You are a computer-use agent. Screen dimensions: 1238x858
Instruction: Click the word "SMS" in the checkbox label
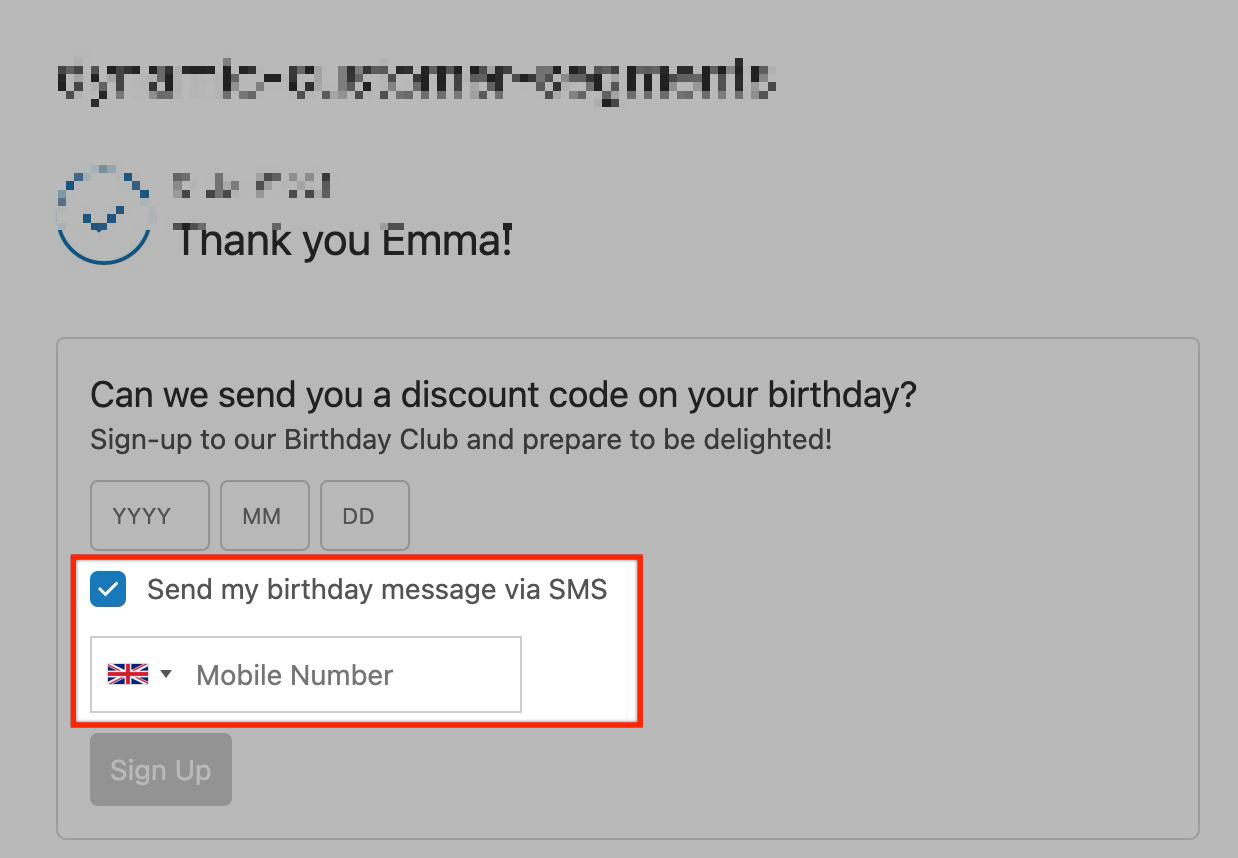click(x=578, y=590)
